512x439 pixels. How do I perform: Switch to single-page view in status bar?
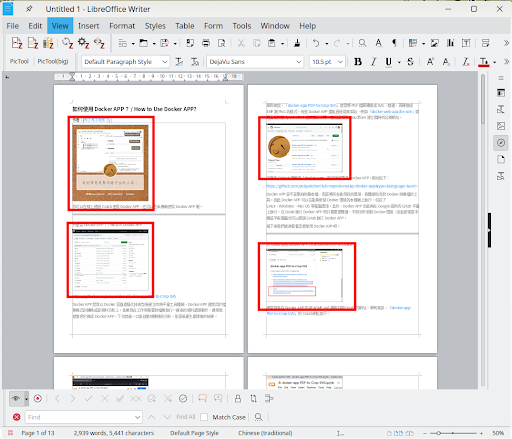(389, 433)
